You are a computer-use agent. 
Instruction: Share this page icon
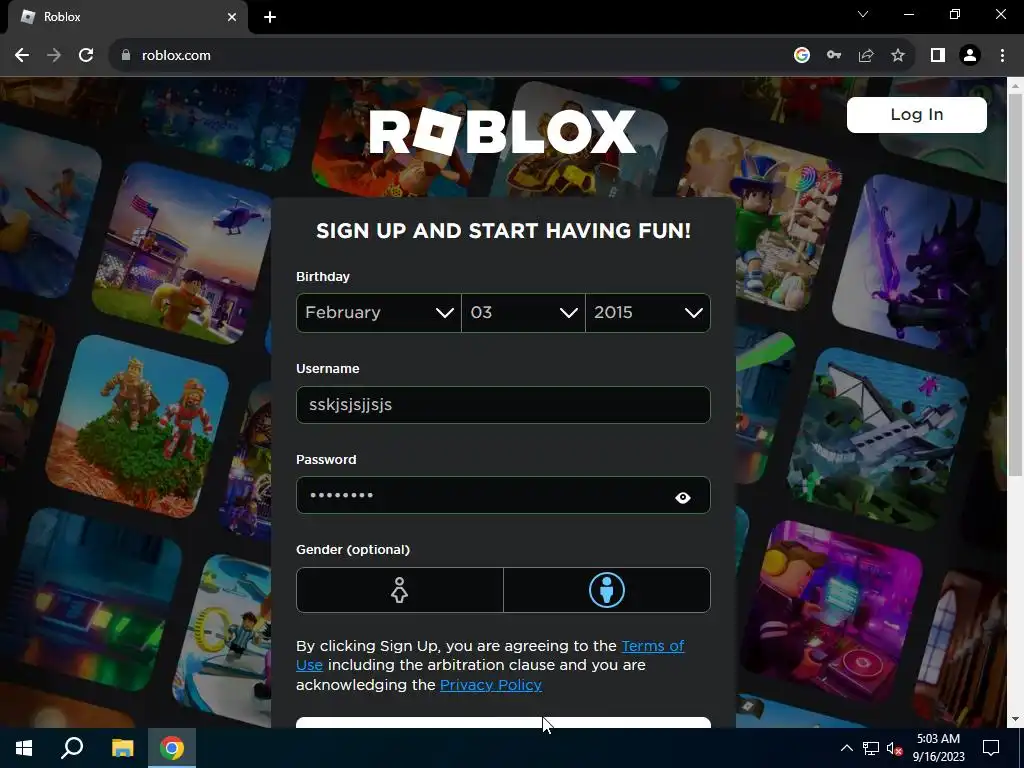coord(866,56)
